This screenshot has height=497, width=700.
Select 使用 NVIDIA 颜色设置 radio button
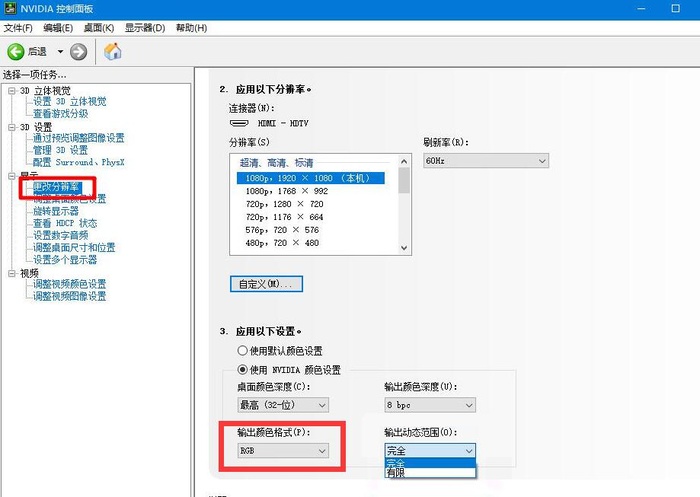242,370
